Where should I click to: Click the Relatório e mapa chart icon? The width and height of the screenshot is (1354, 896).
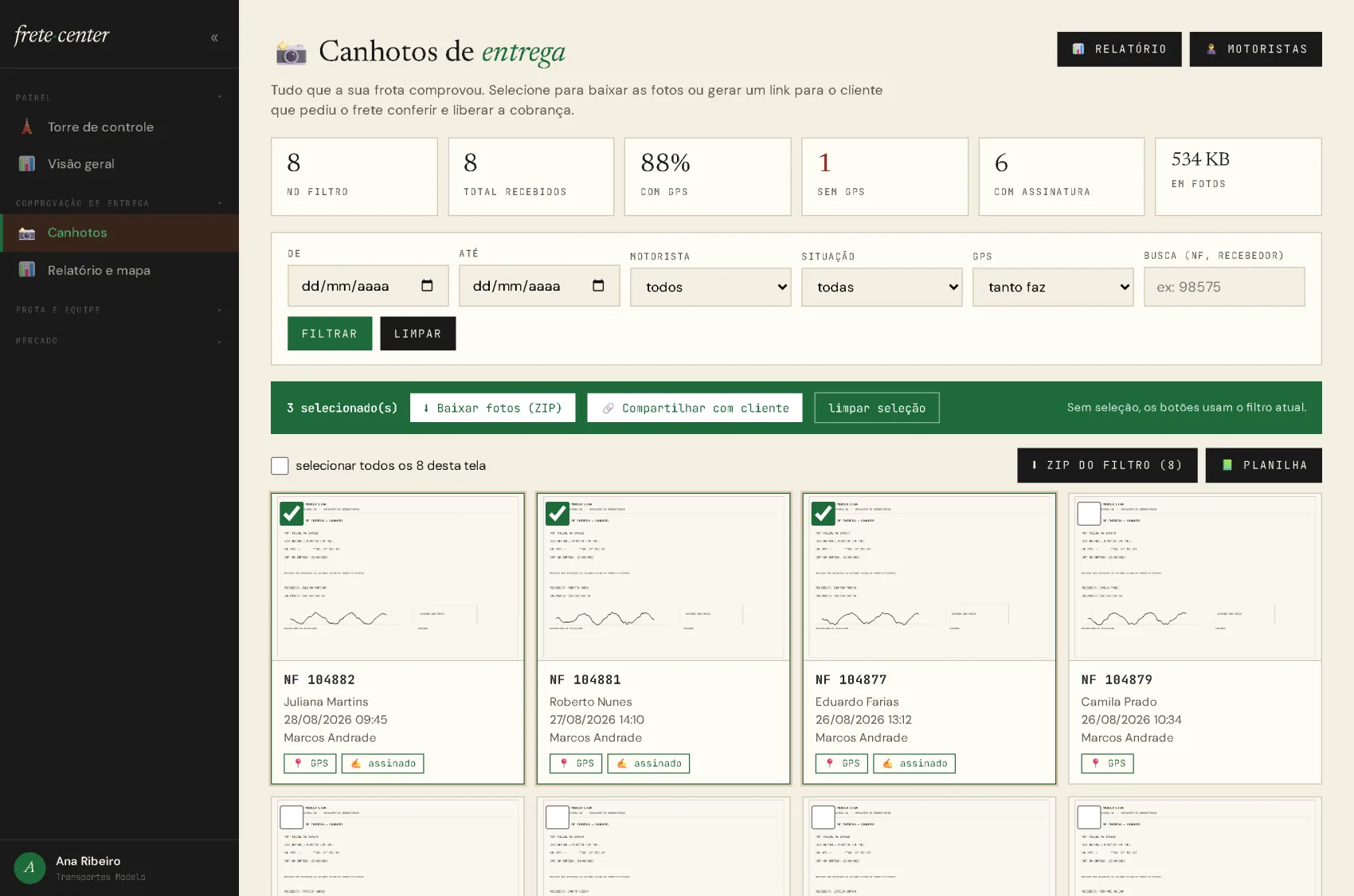pyautogui.click(x=27, y=270)
